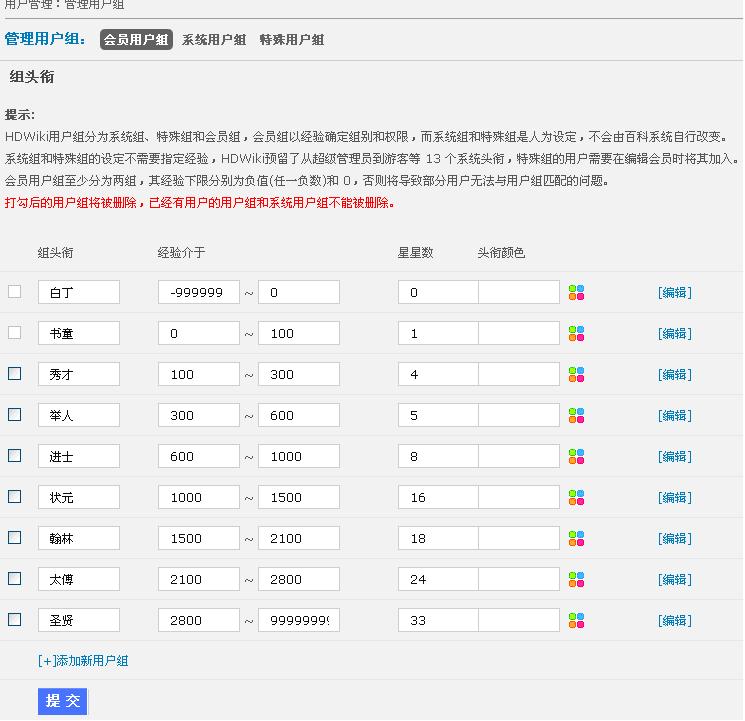Tick the checkbox for 状元 group
The height and width of the screenshot is (721, 745).
(15, 496)
